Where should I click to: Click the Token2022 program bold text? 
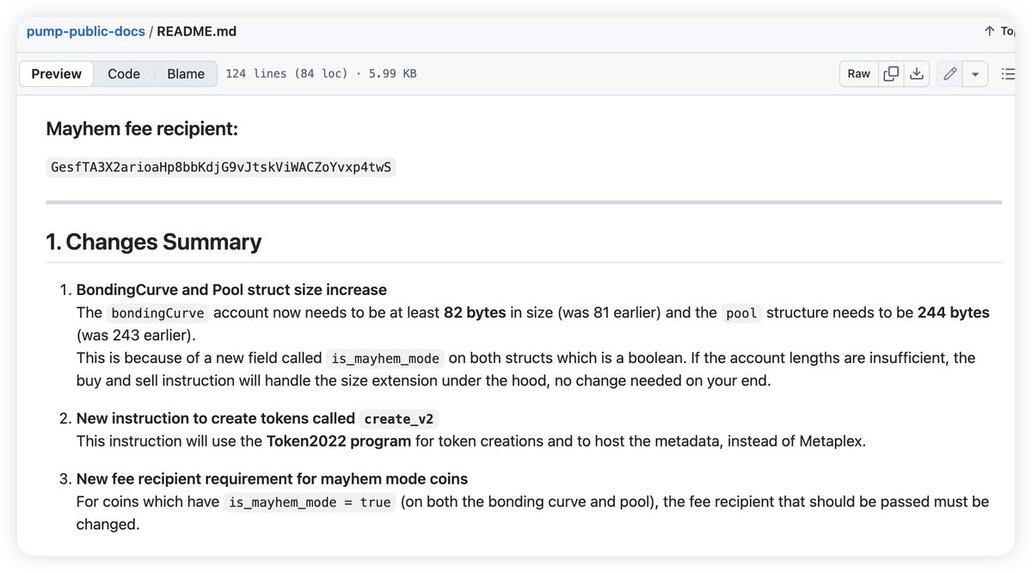[338, 441]
